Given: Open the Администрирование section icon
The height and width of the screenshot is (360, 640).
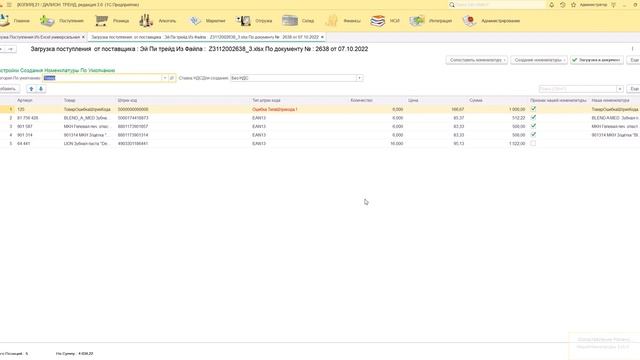Looking at the screenshot, I should [469, 20].
